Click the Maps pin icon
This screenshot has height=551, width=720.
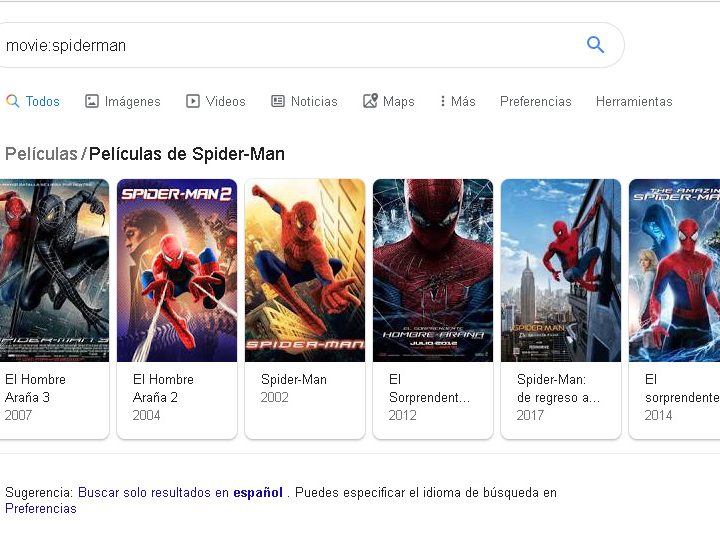(x=370, y=101)
